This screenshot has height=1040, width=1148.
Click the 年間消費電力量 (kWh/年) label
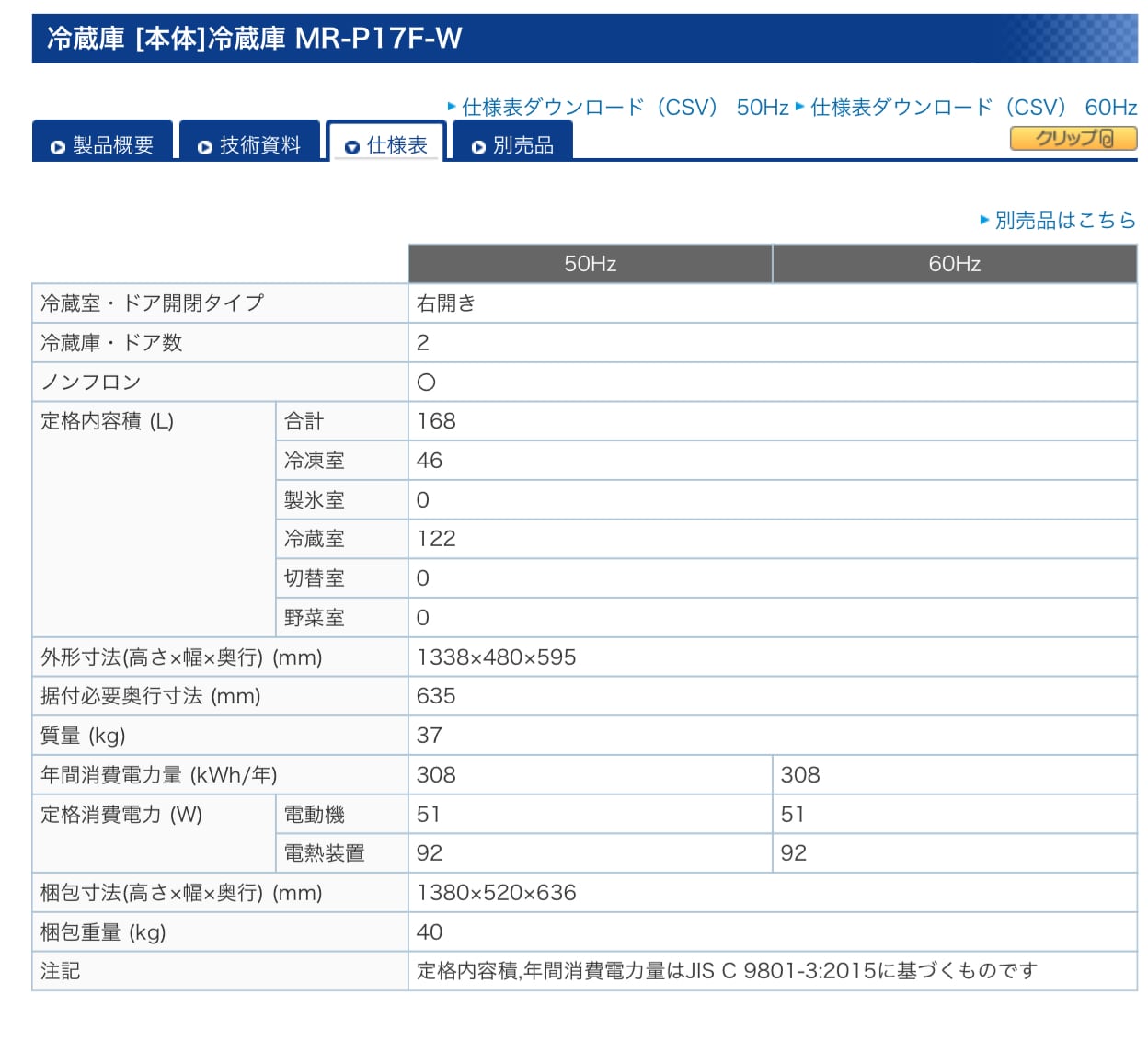tap(159, 775)
